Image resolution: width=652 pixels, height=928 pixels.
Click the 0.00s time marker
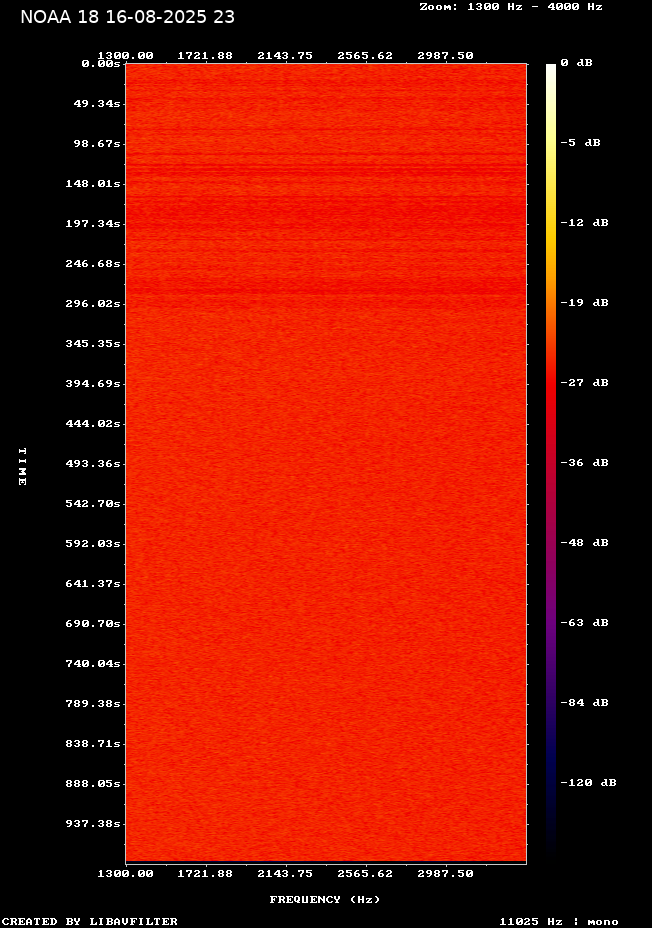100,63
